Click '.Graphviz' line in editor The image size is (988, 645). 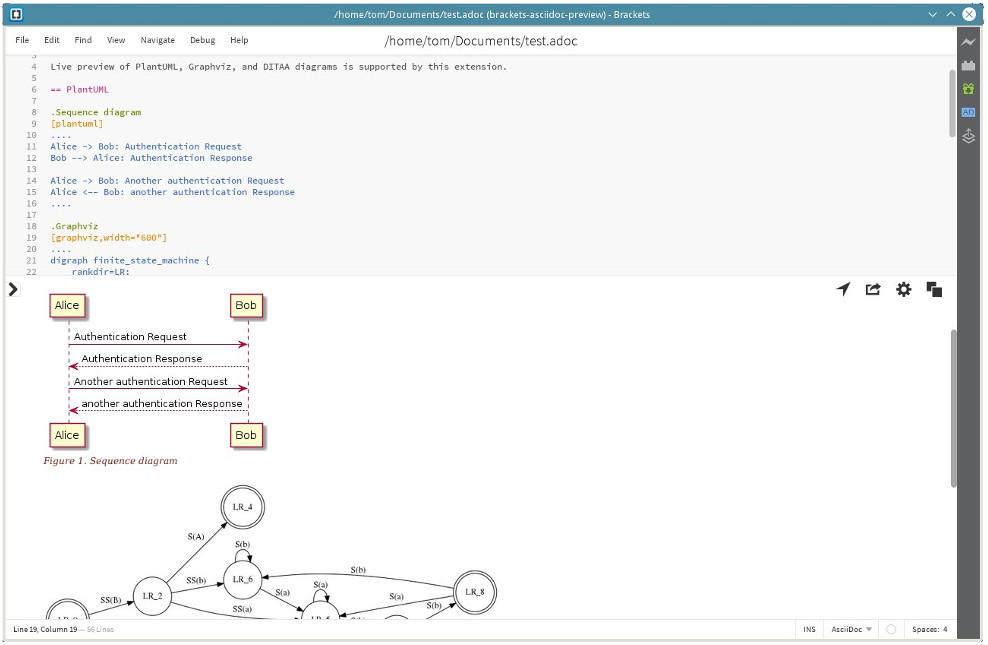coord(74,226)
